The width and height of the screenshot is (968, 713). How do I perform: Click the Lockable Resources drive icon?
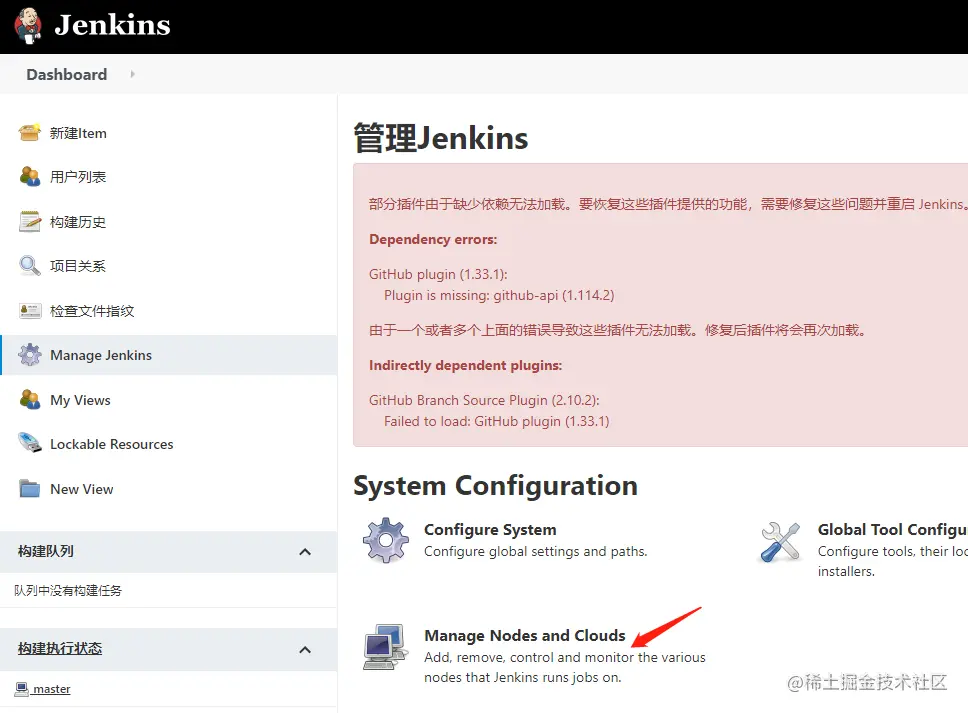30,443
